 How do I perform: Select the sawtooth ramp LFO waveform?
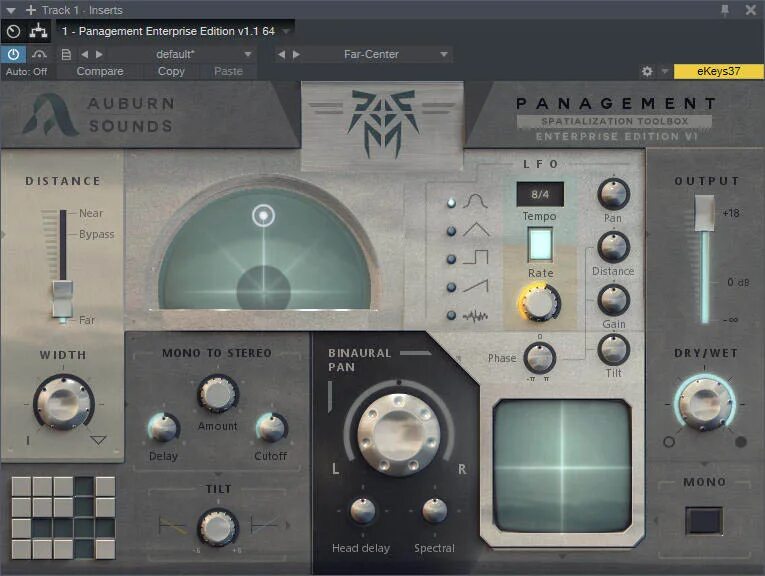pos(476,286)
